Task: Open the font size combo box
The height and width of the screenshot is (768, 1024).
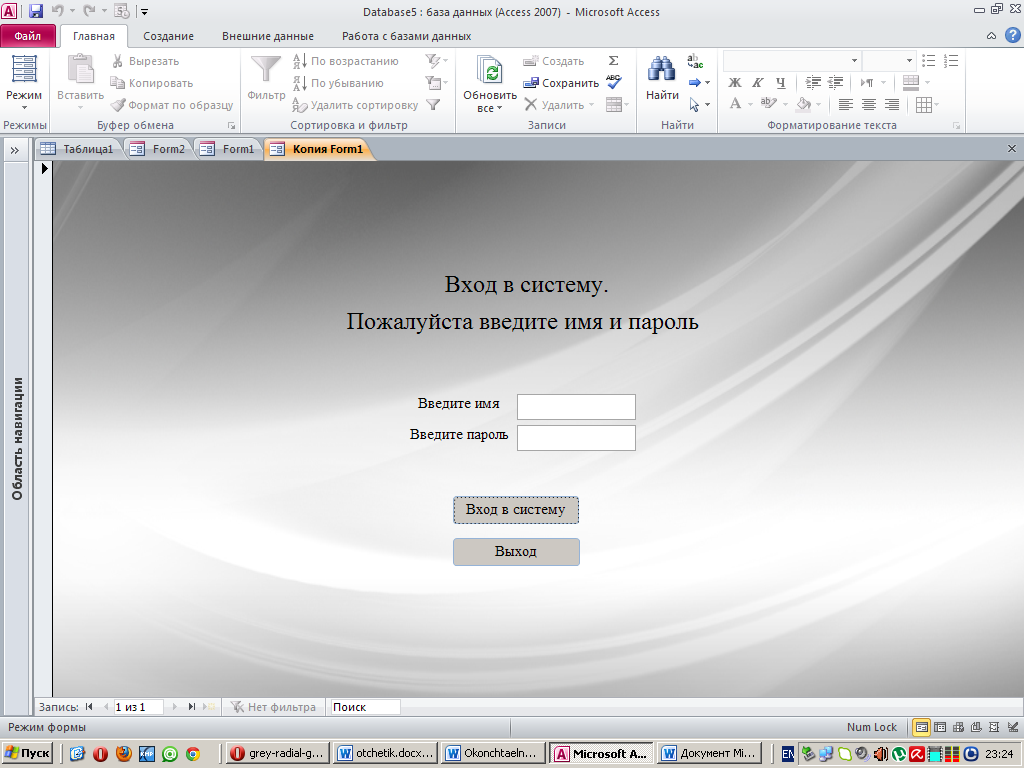Action: [x=888, y=61]
